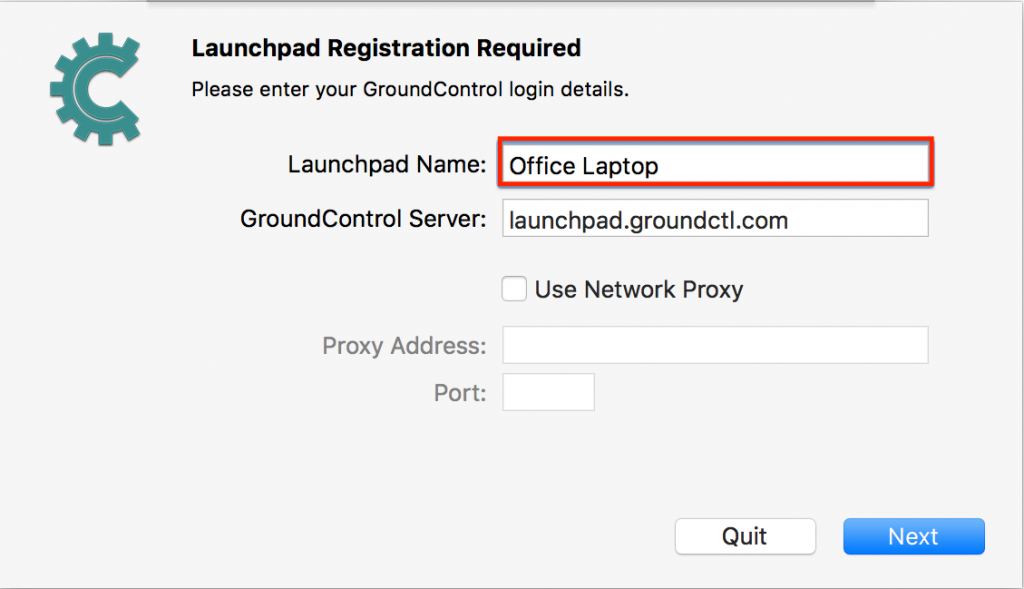The image size is (1024, 589).
Task: Click the GroundControl Server label
Action: pyautogui.click(x=363, y=219)
